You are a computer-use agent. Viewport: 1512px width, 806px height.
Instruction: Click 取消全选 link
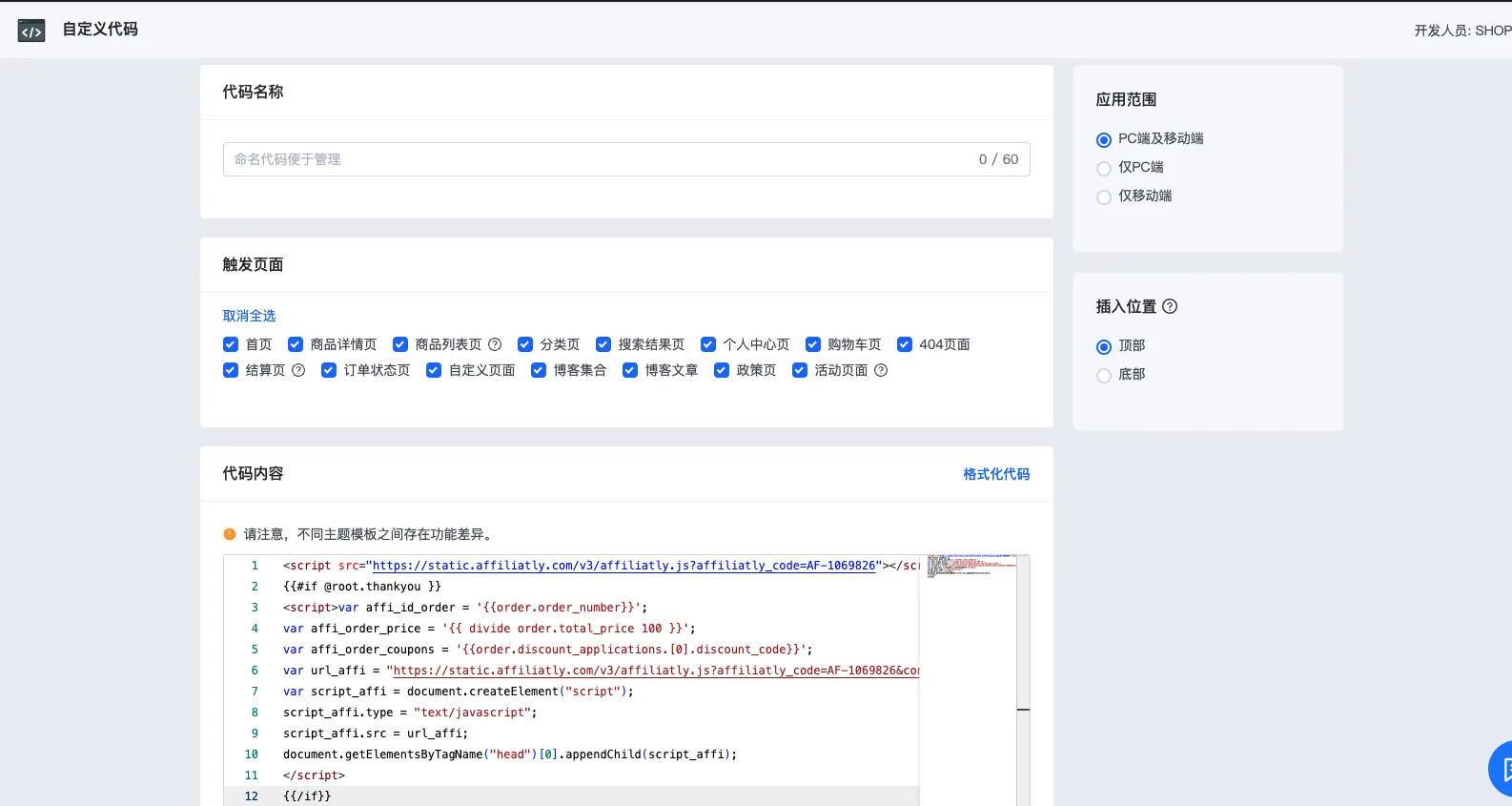(249, 316)
